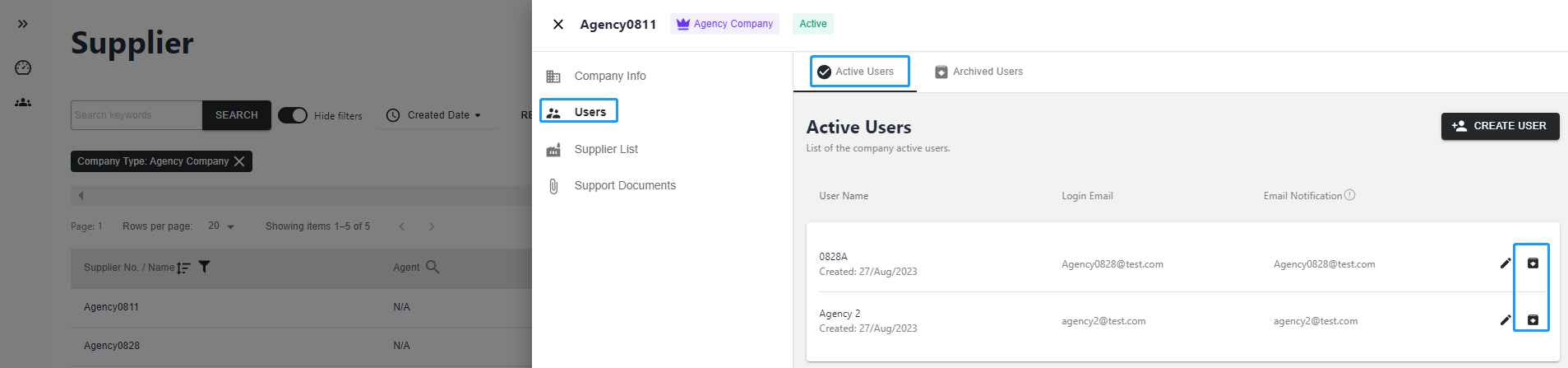This screenshot has width=1568, height=368.
Task: Click the edit pencil for Agency 2
Action: 1505,320
